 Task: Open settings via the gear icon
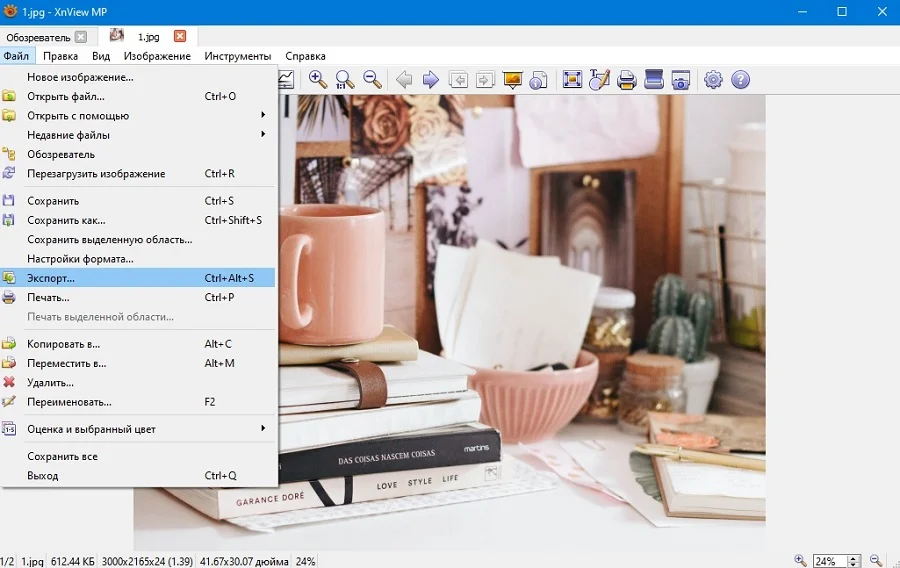713,79
